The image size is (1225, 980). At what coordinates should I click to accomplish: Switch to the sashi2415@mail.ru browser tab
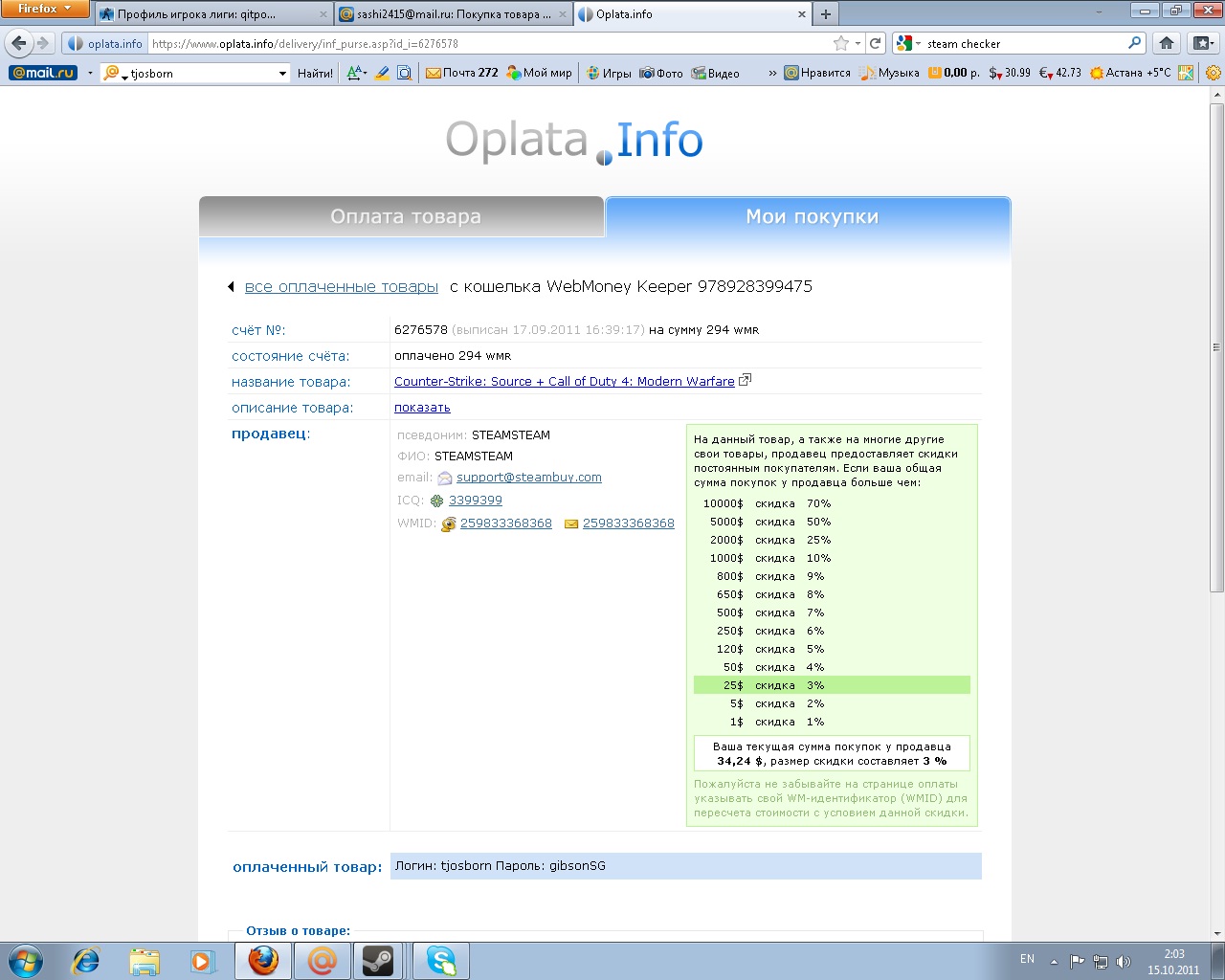tap(454, 14)
